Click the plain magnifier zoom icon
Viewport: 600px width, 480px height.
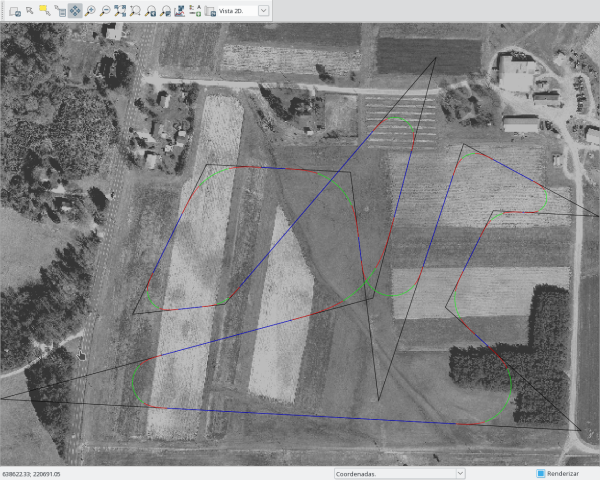coord(135,10)
